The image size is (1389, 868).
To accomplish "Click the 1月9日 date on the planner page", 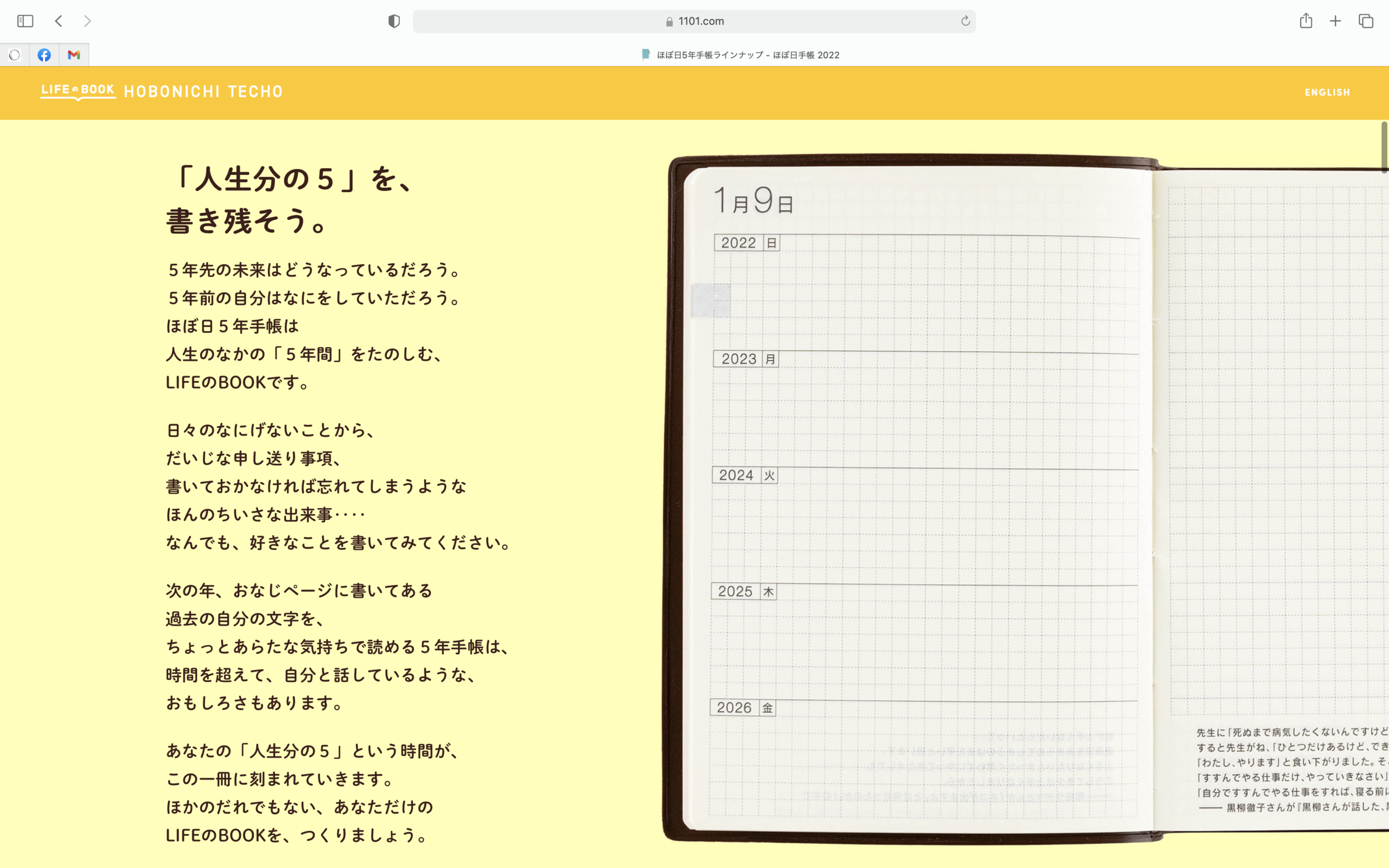I will (x=754, y=200).
